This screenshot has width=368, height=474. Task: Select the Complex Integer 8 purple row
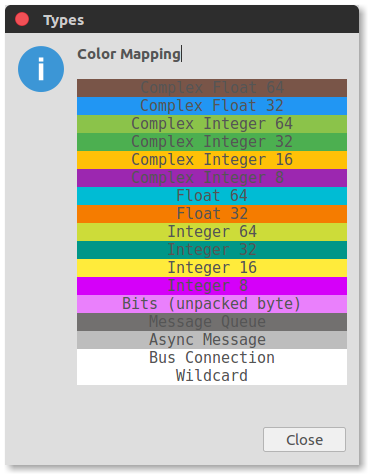(x=212, y=178)
